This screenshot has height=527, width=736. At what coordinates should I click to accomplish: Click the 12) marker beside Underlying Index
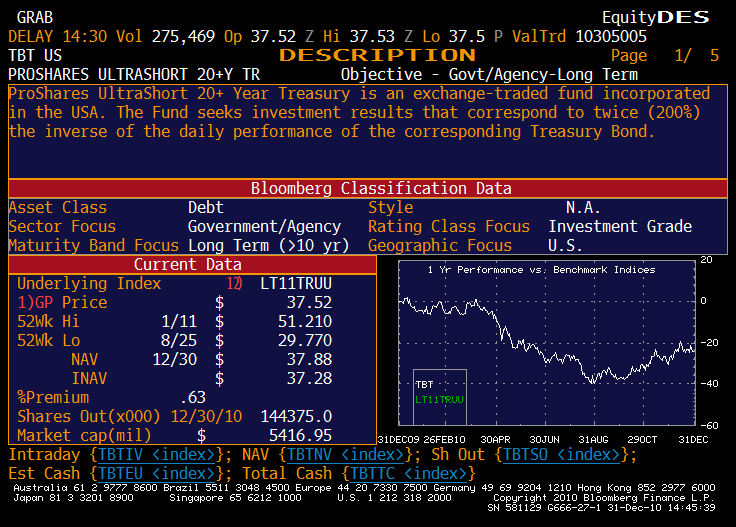(234, 283)
